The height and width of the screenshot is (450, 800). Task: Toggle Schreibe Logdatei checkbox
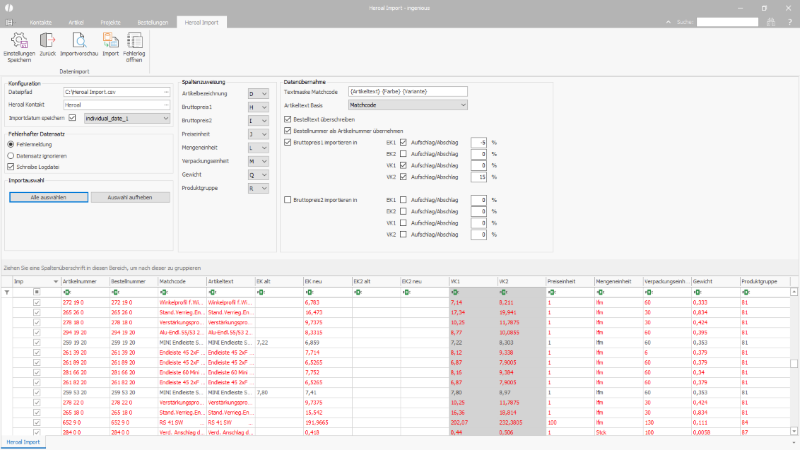[11, 167]
